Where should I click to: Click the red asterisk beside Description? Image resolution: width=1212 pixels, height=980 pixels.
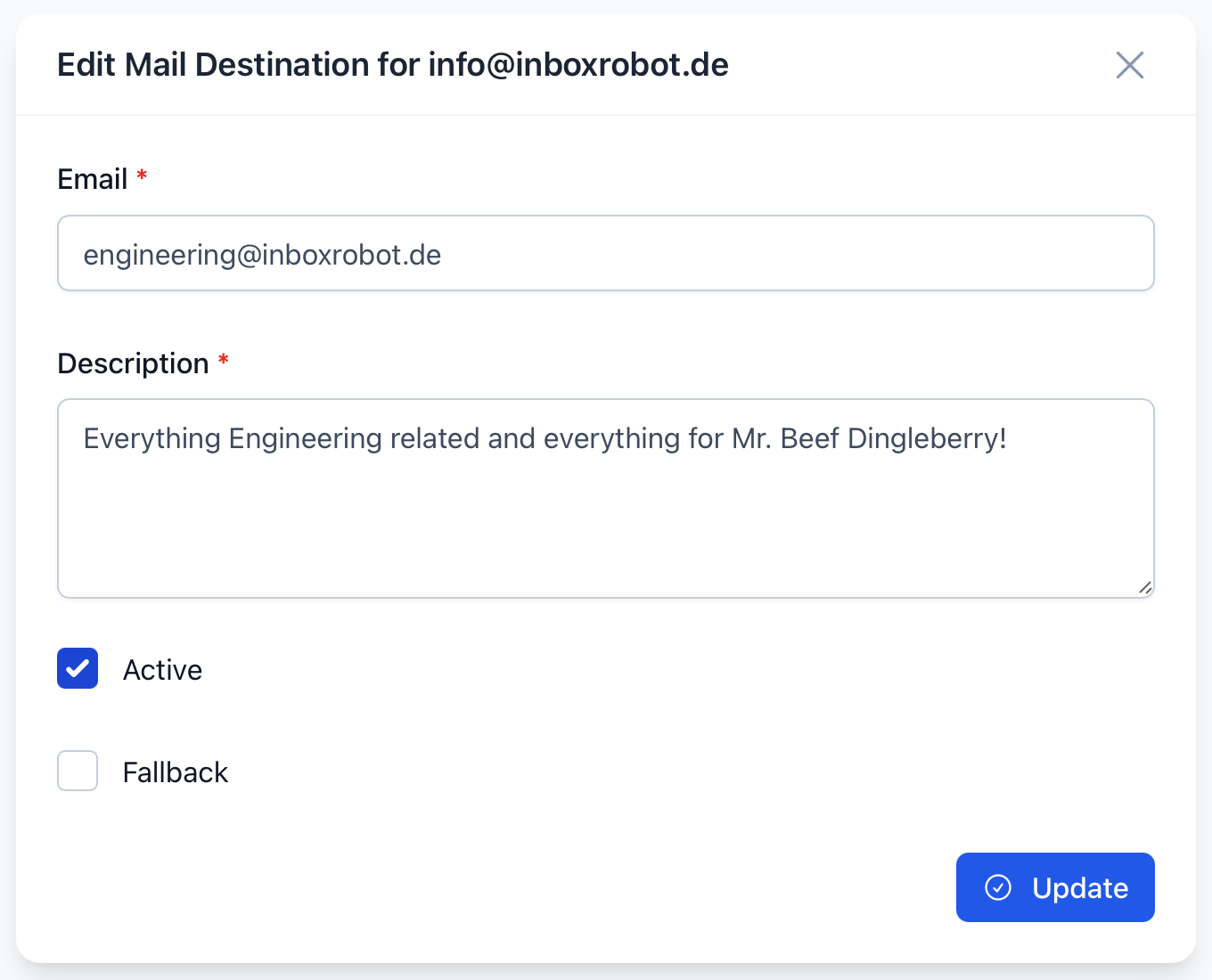click(x=224, y=359)
